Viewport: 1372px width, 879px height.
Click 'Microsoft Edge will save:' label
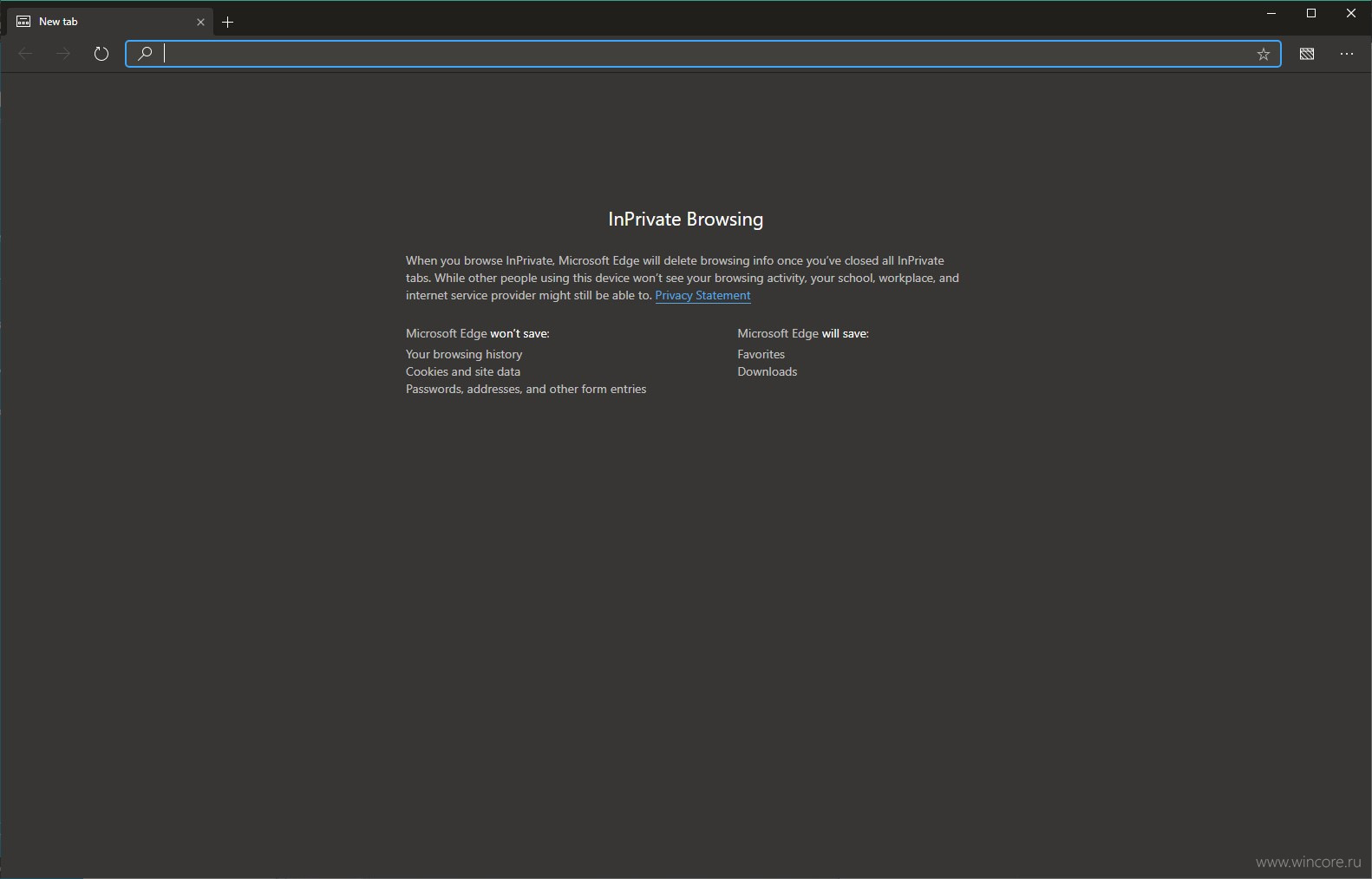pyautogui.click(x=803, y=333)
